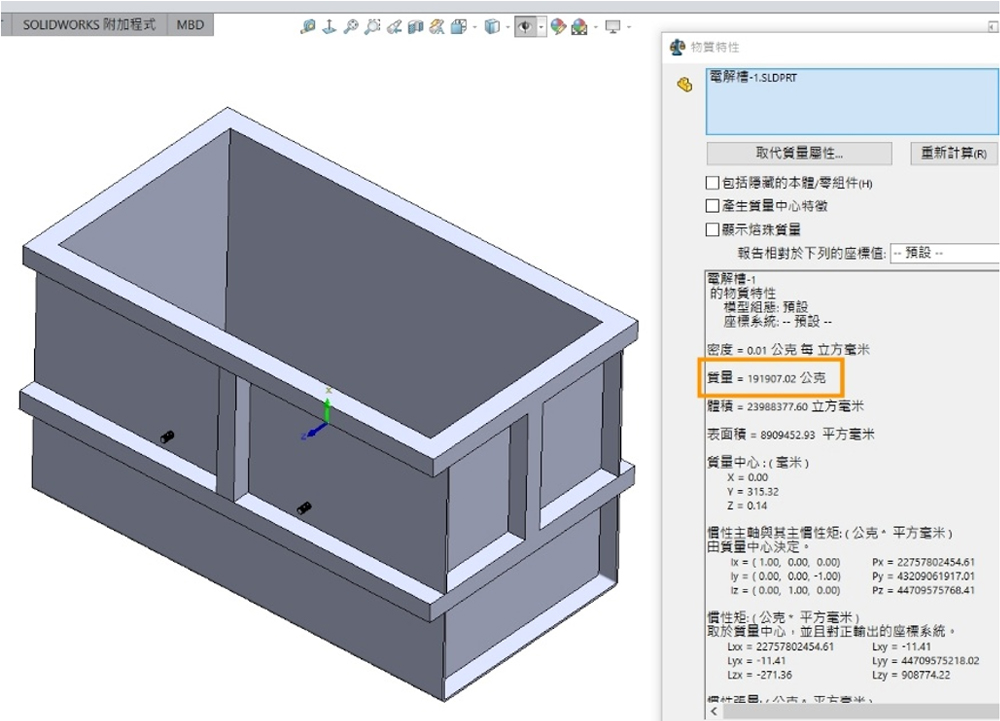1000x721 pixels.
Task: Select the Edit Appearance sphere icon
Action: coord(557,27)
